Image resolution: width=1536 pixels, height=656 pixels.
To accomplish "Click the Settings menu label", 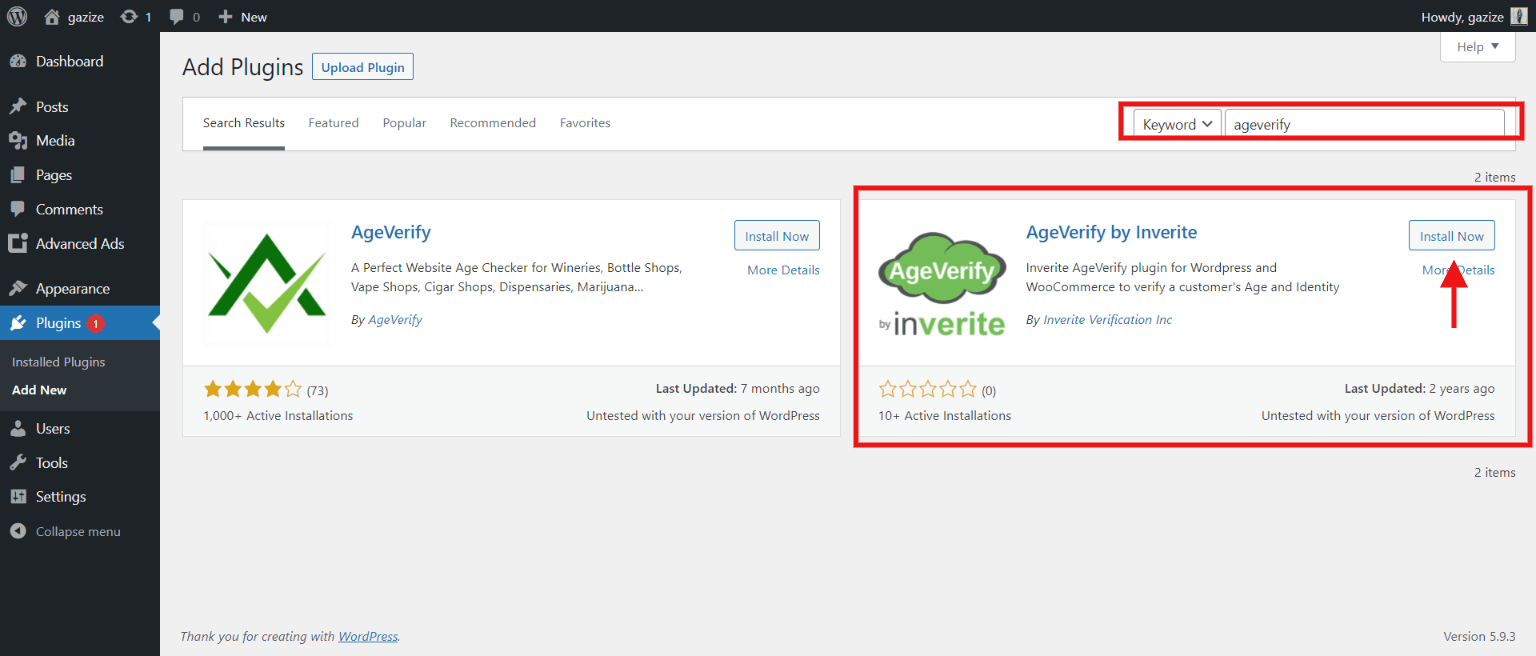I will tap(61, 496).
